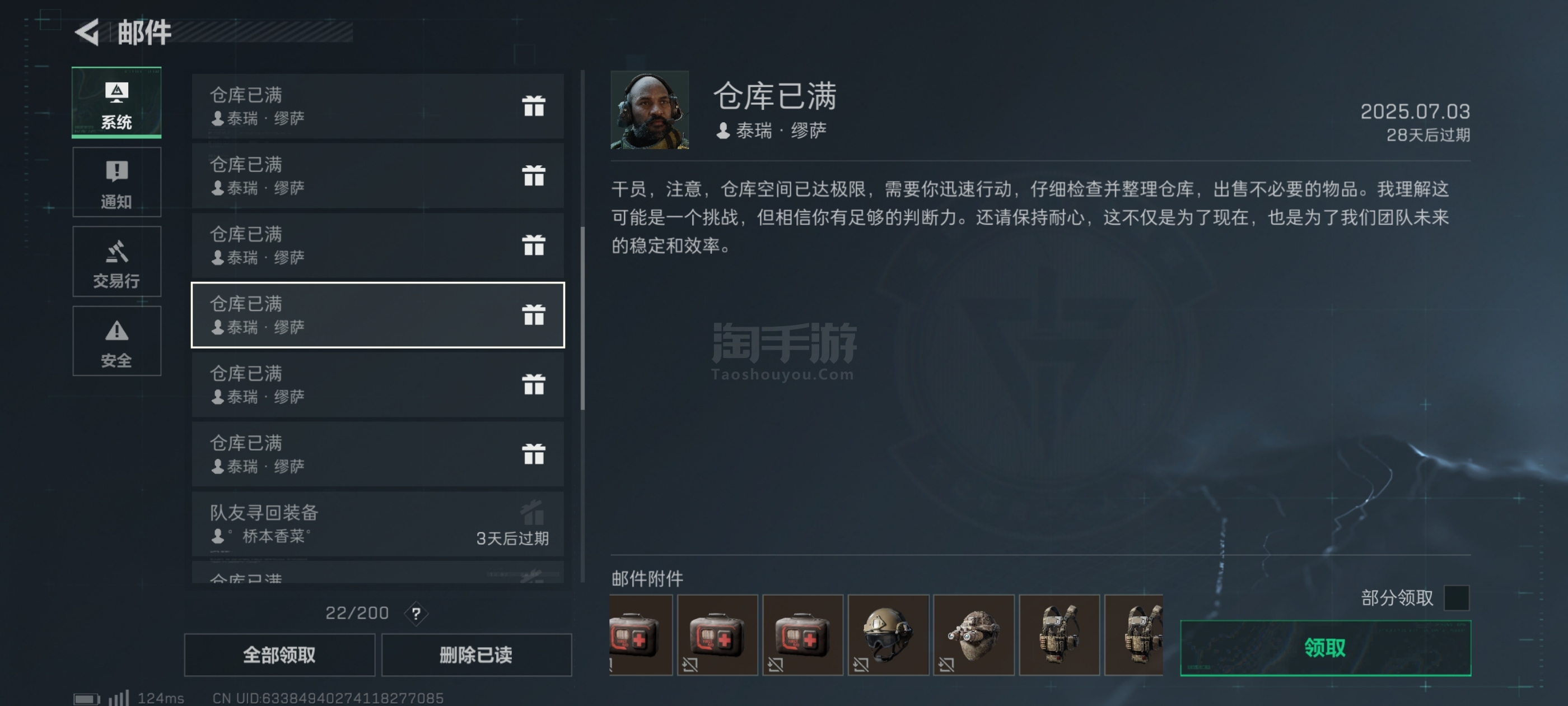The height and width of the screenshot is (706, 1568).
Task: Switch to the 通知 tab
Action: pyautogui.click(x=116, y=182)
